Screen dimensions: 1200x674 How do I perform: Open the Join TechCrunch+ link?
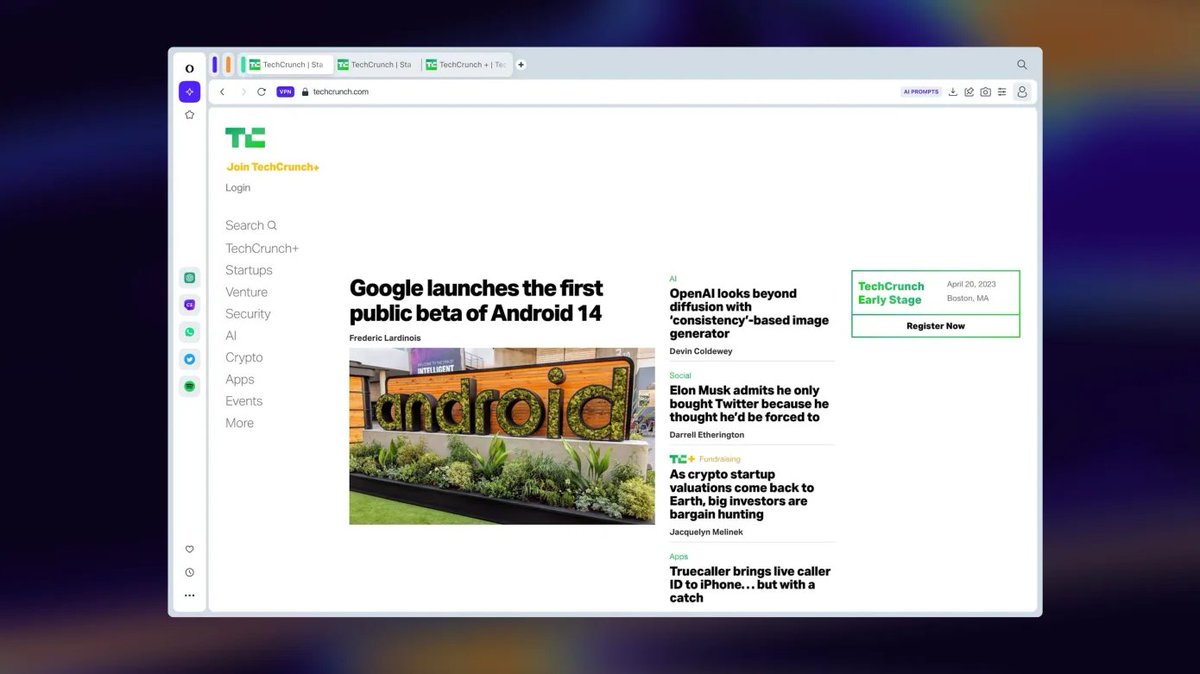(x=272, y=167)
